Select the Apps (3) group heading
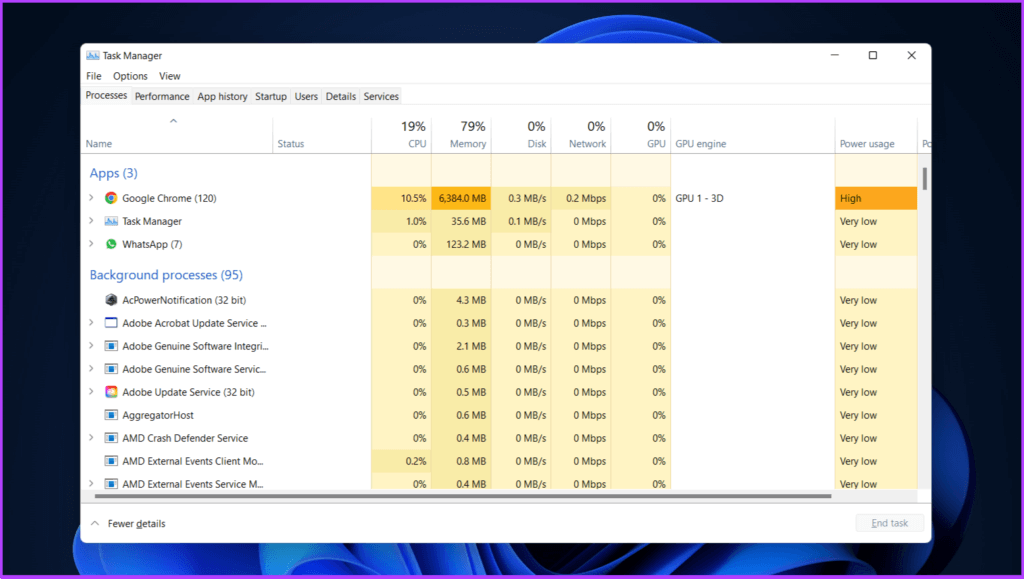Screen dimensions: 1024x579 click(114, 173)
